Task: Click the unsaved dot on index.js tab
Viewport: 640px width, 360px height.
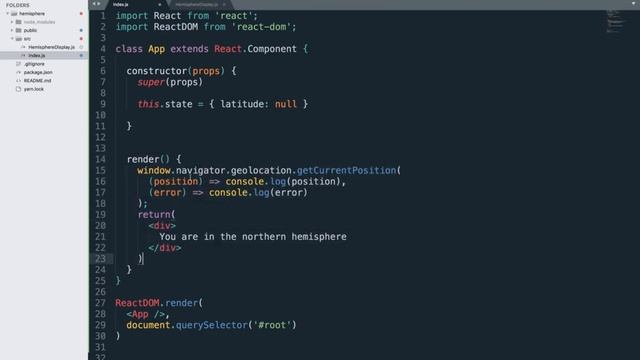Action: [x=160, y=5]
